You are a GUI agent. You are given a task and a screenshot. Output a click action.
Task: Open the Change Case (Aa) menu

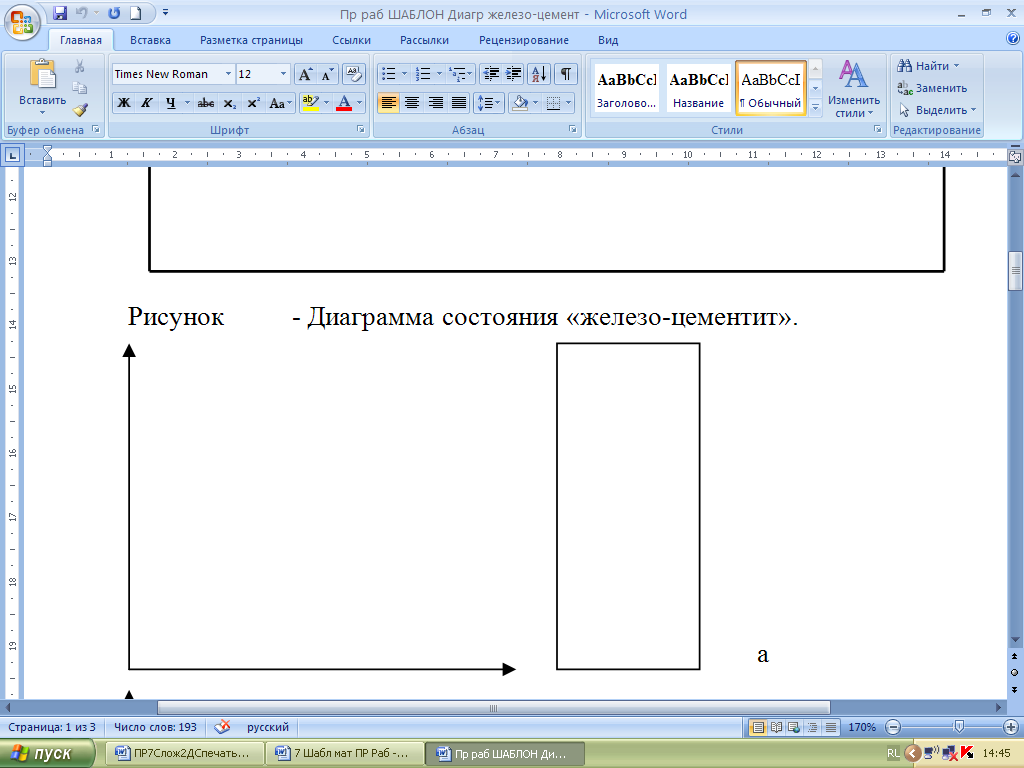point(280,103)
